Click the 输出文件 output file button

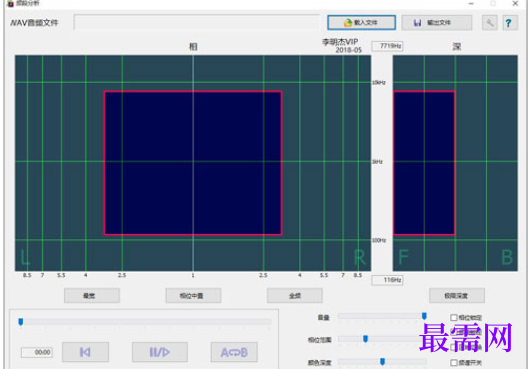[x=437, y=23]
